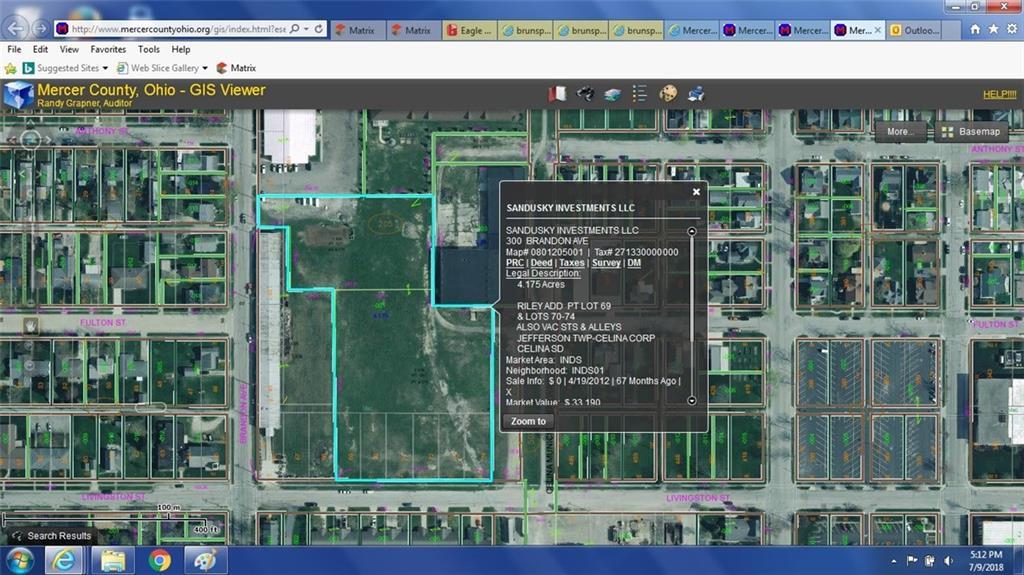Expand the Search Results panel
This screenshot has height=575, width=1024.
click(51, 536)
